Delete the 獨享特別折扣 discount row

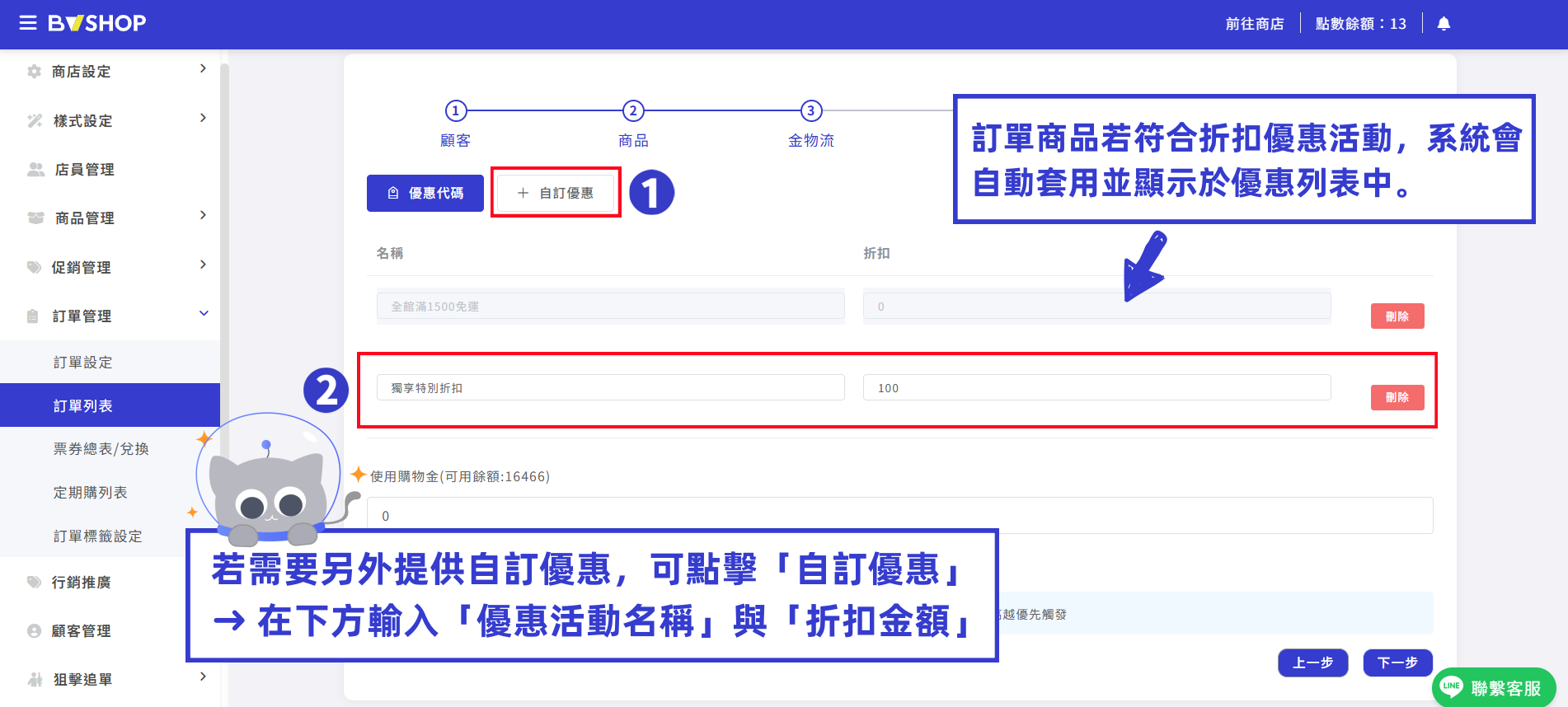click(x=1397, y=397)
